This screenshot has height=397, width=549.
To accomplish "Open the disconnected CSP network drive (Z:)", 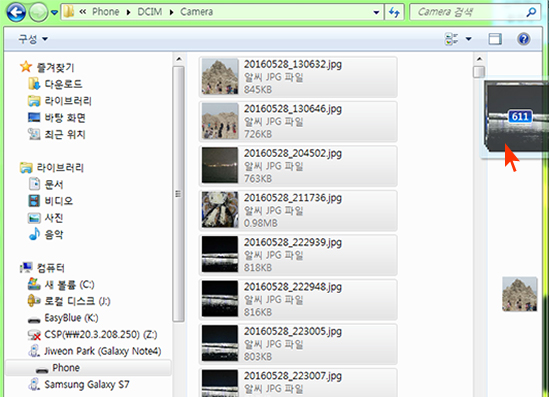I will pyautogui.click(x=100, y=334).
